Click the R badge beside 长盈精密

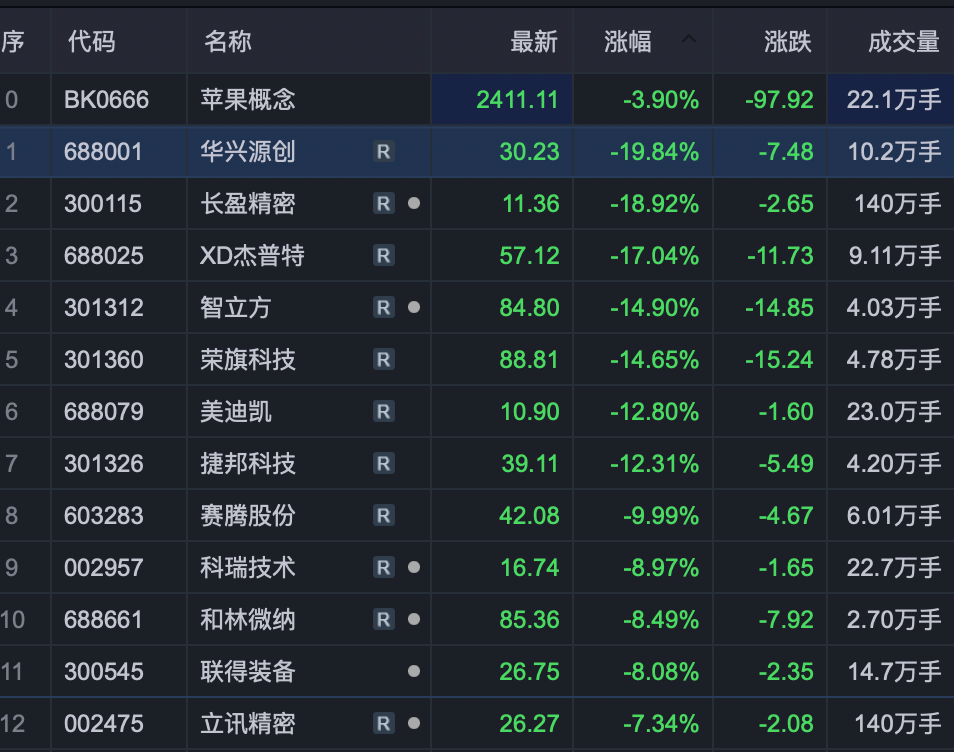coord(383,203)
